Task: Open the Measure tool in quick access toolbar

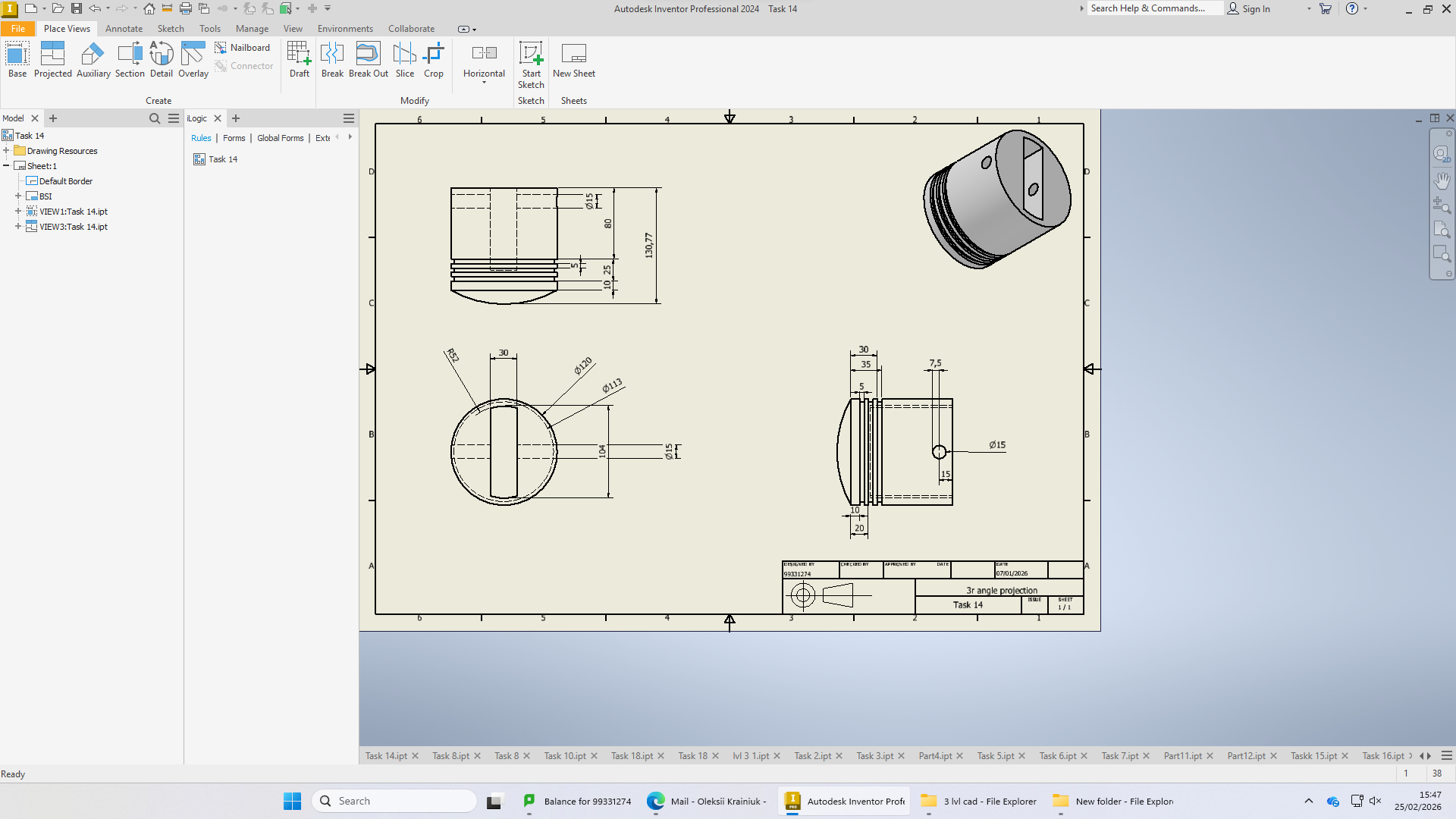Action: tap(167, 8)
